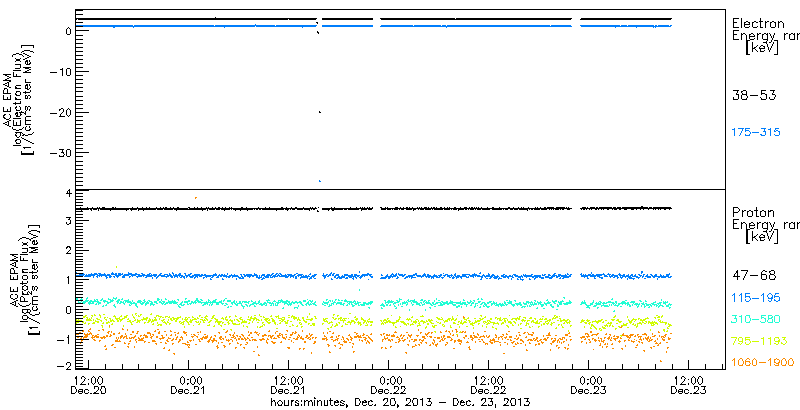Click the 'Proton' legend heading
800x410 pixels.
754,212
